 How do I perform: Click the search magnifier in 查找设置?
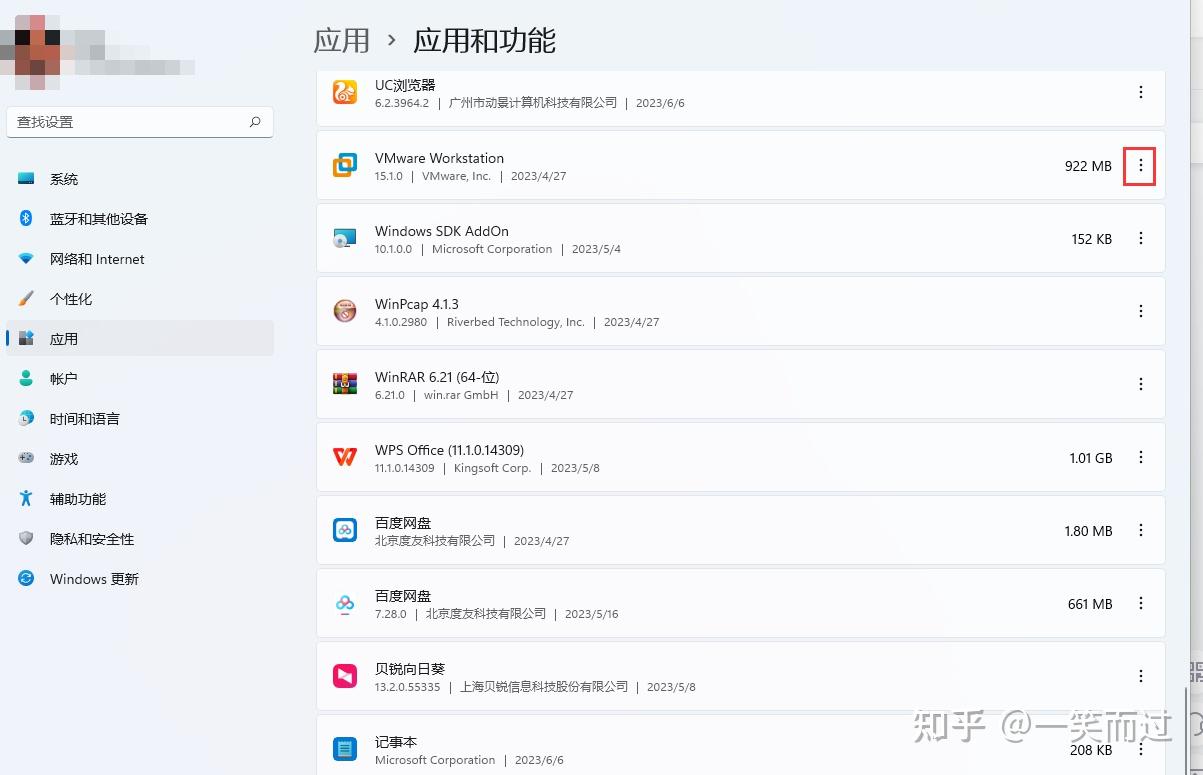click(255, 121)
